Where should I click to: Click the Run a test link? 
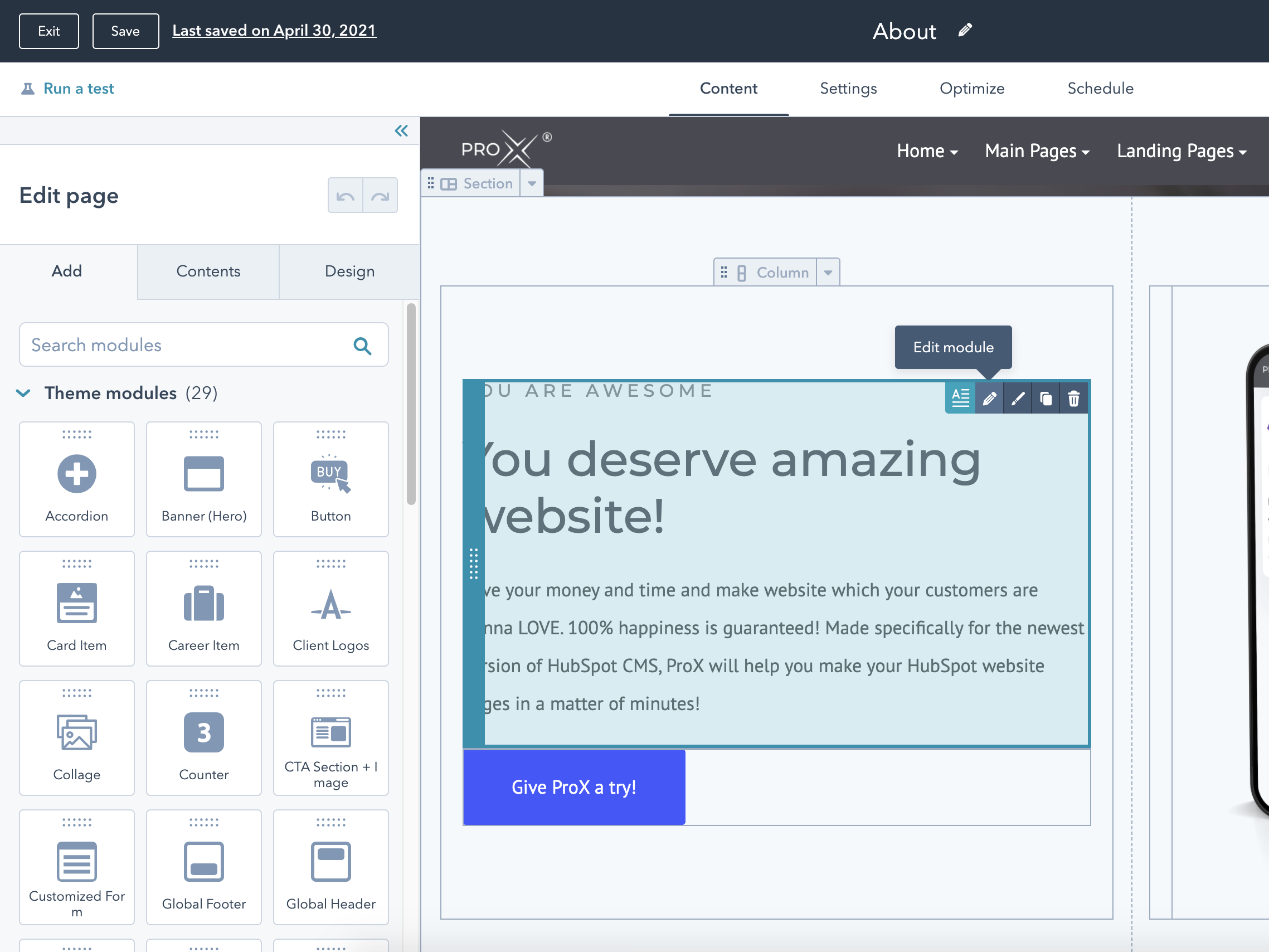[79, 89]
